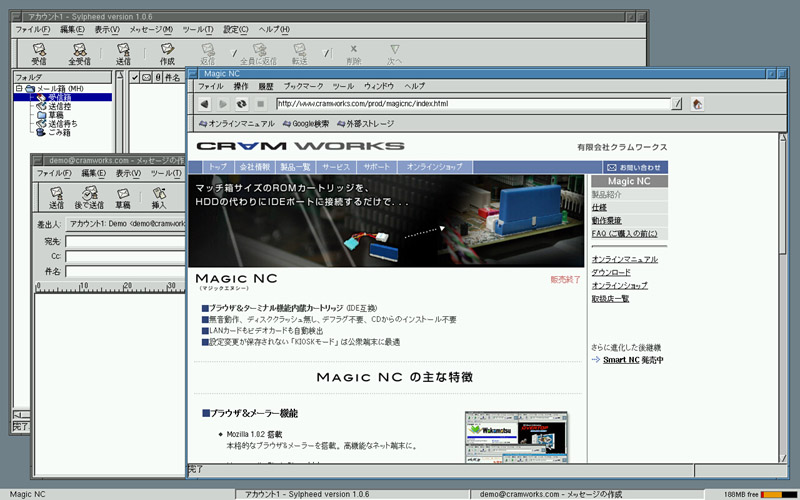Select the 送信控 sent folder
Image resolution: width=800 pixels, height=500 pixels.
coord(60,106)
